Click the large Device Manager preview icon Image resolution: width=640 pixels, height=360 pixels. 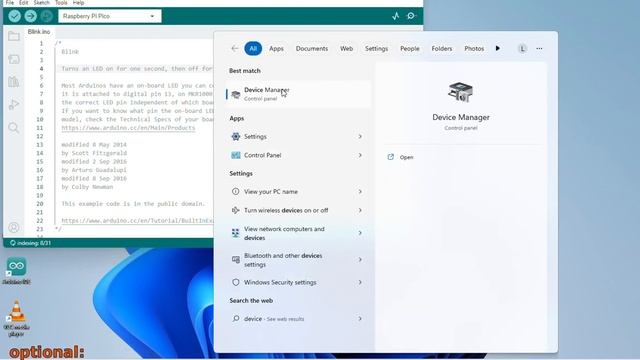point(460,92)
